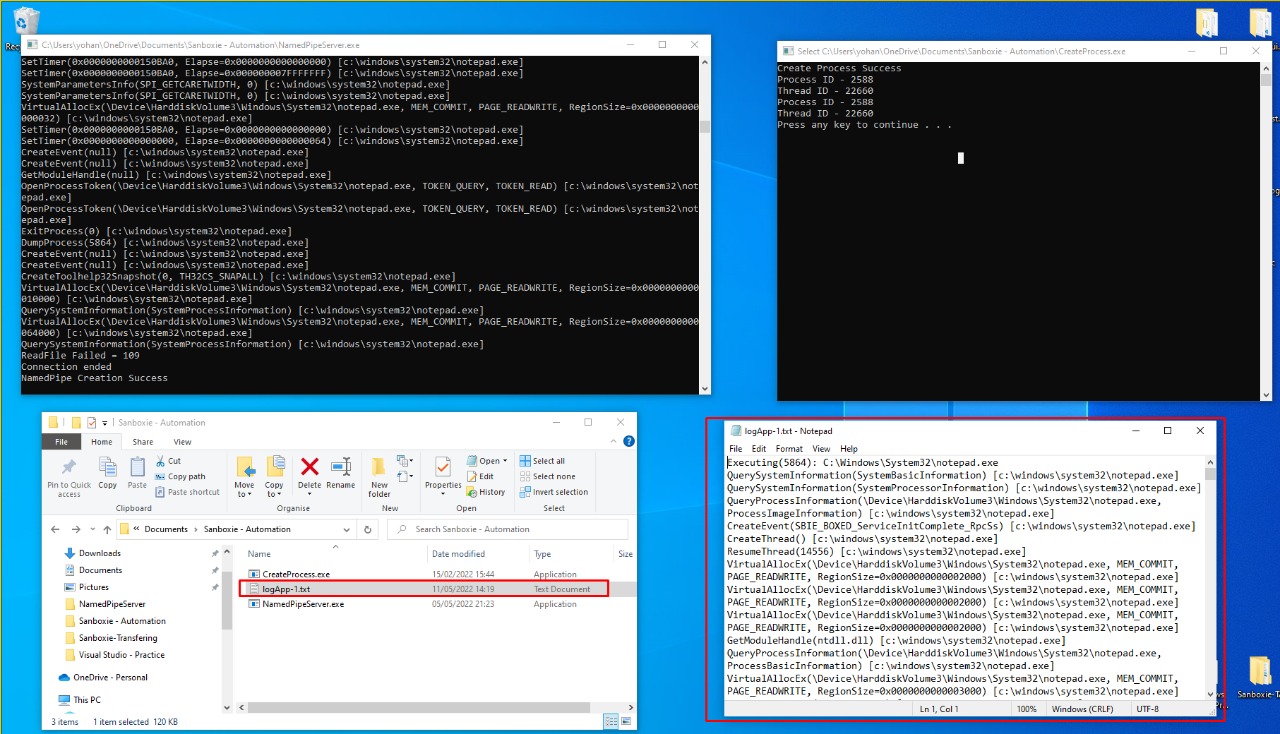Screen dimensions: 1280x734
Task: Open Notepad File menu
Action: tap(736, 449)
